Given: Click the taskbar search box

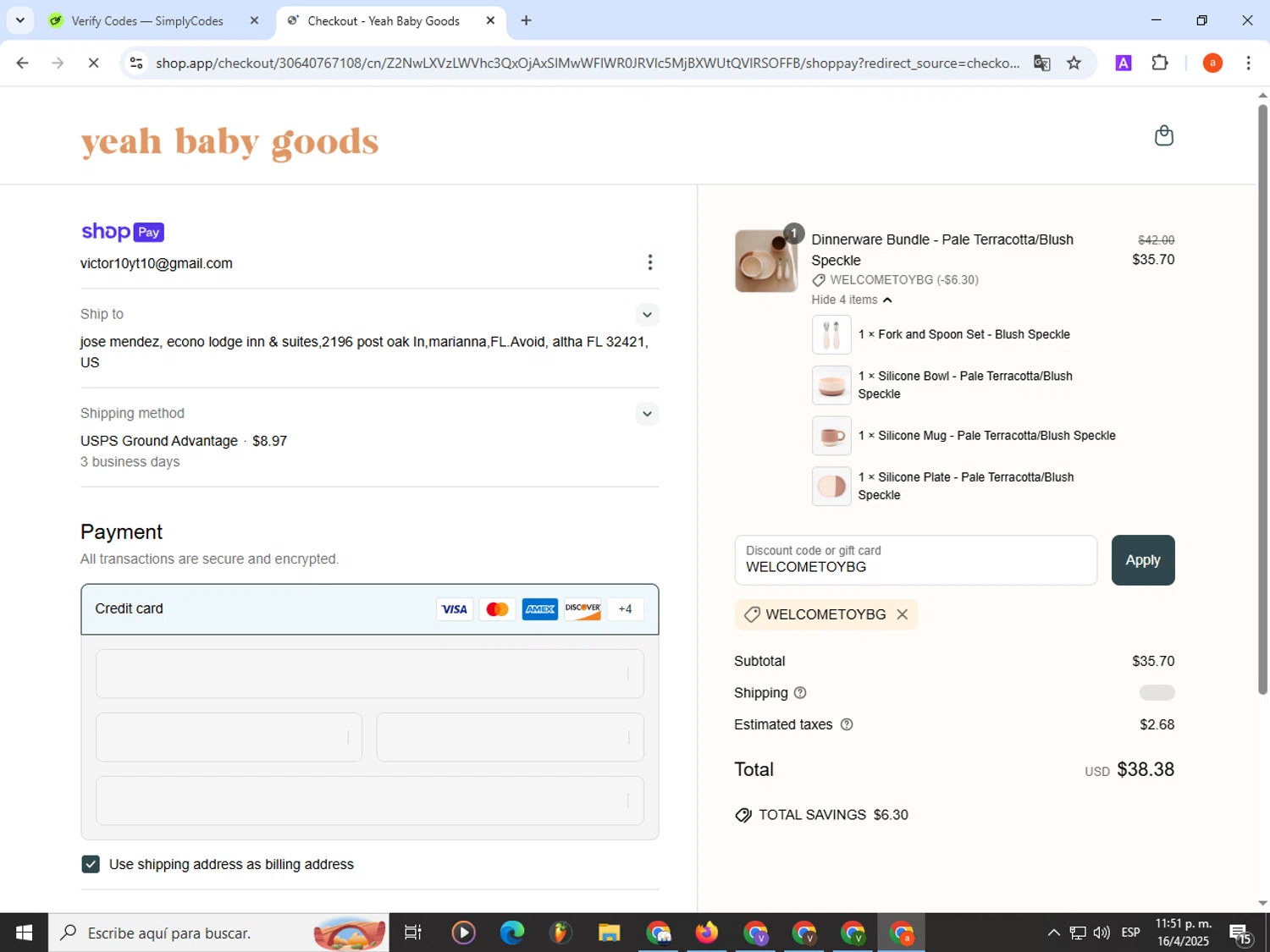Looking at the screenshot, I should [x=218, y=933].
